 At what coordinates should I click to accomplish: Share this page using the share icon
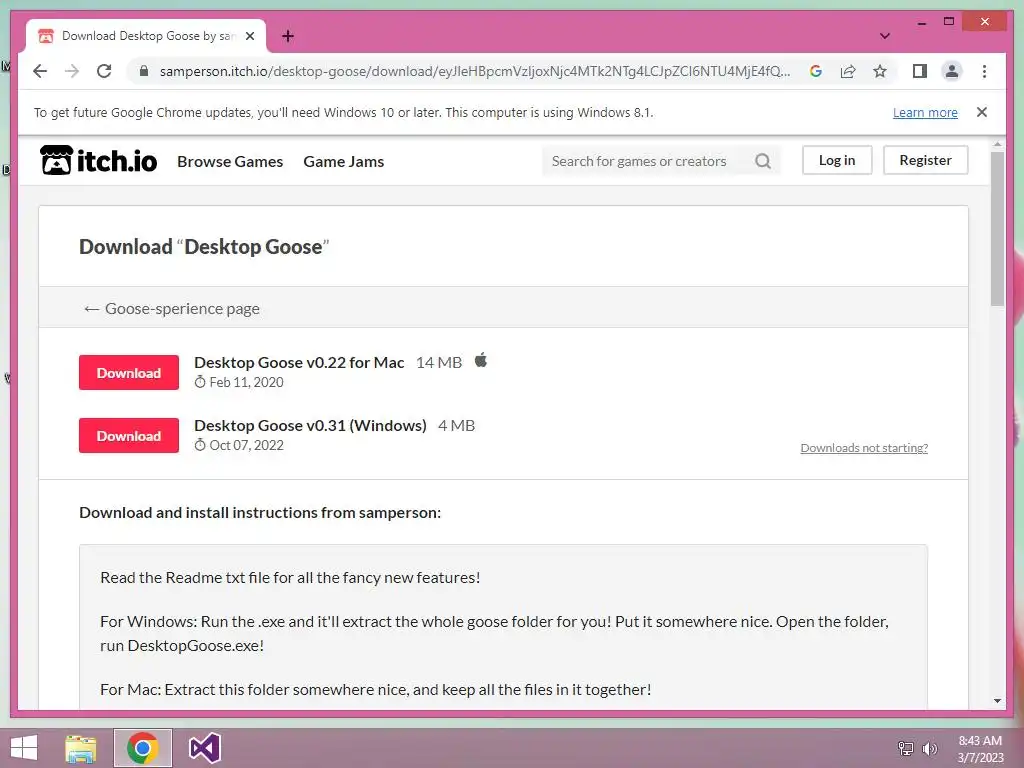click(848, 71)
